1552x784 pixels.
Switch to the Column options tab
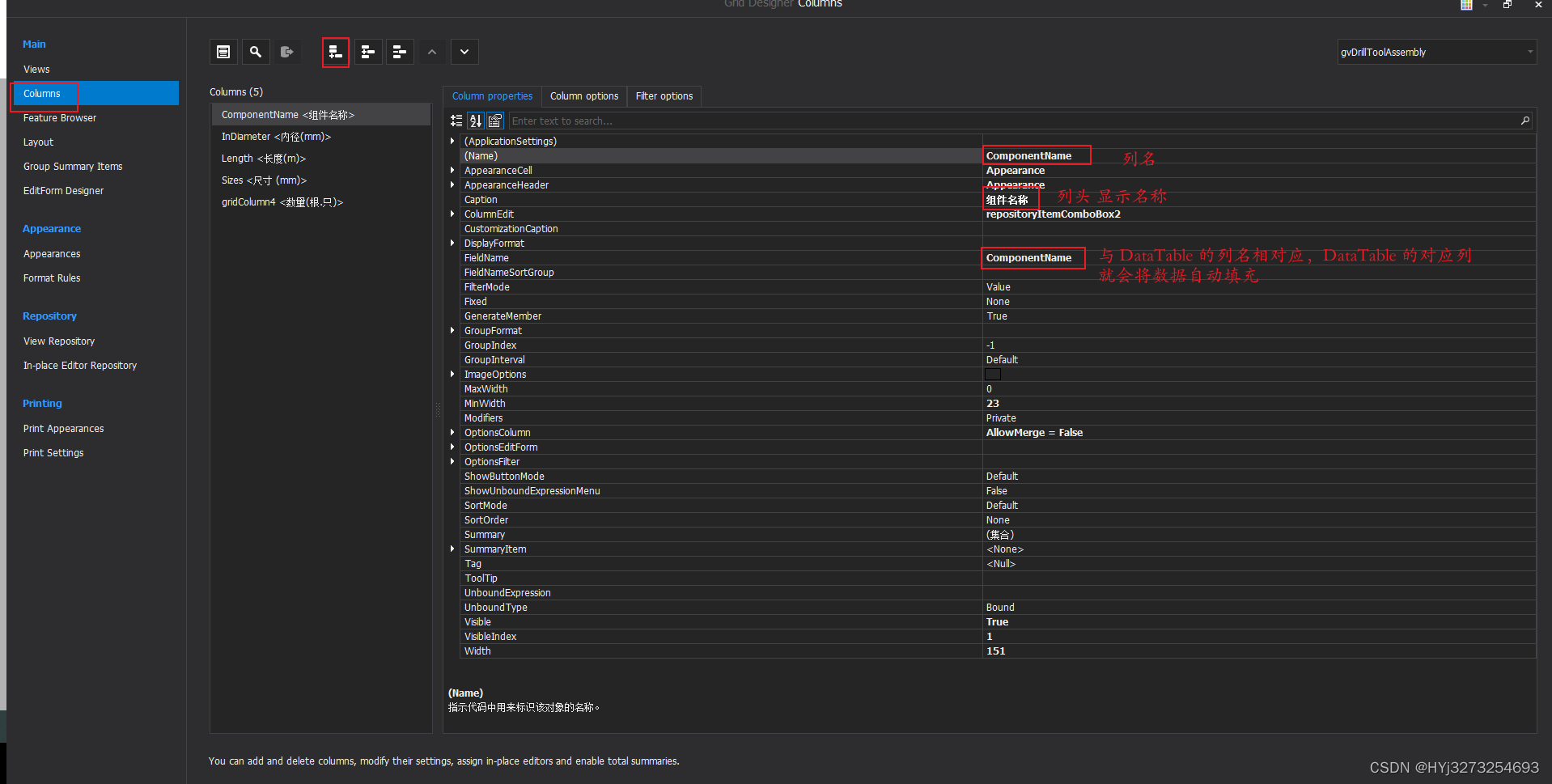pos(583,95)
